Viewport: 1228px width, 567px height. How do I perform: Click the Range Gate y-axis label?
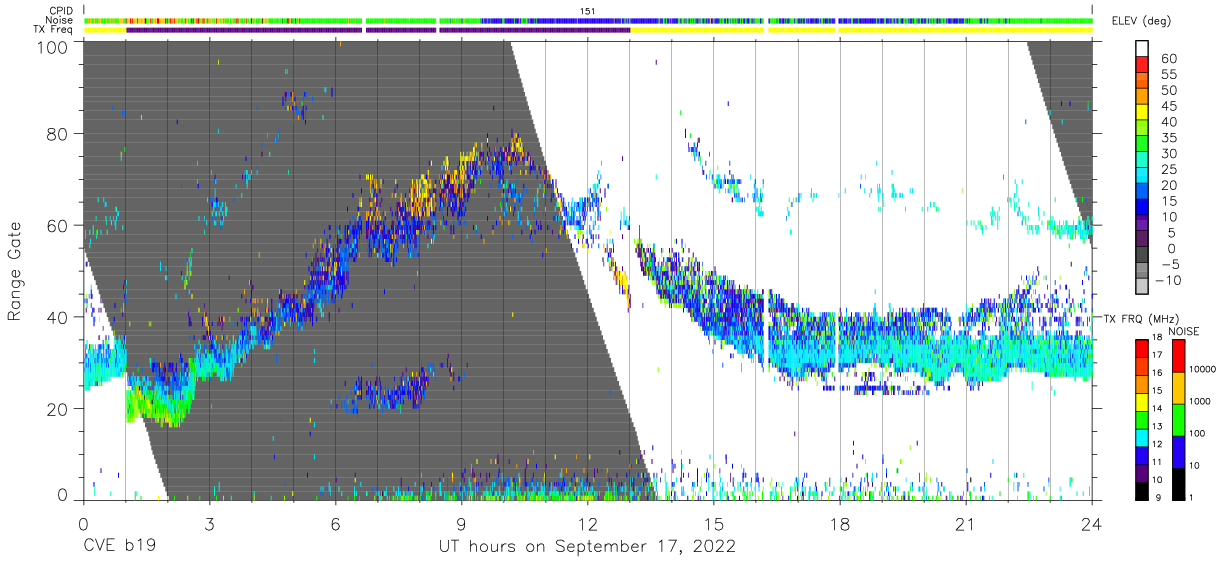[16, 272]
